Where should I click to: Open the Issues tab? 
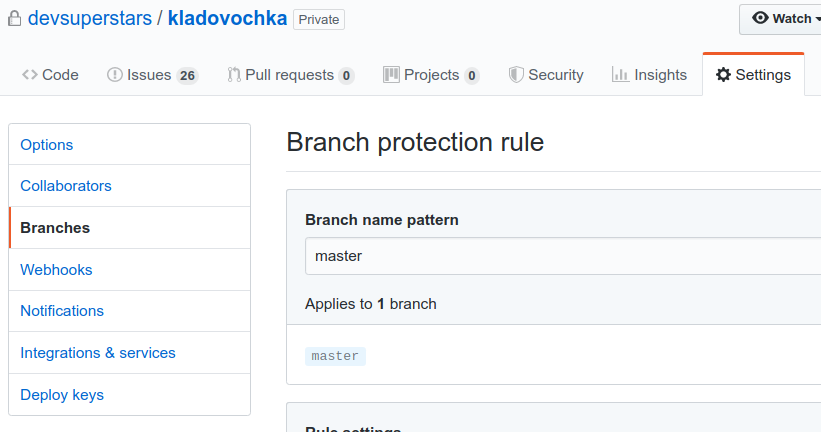pos(152,75)
